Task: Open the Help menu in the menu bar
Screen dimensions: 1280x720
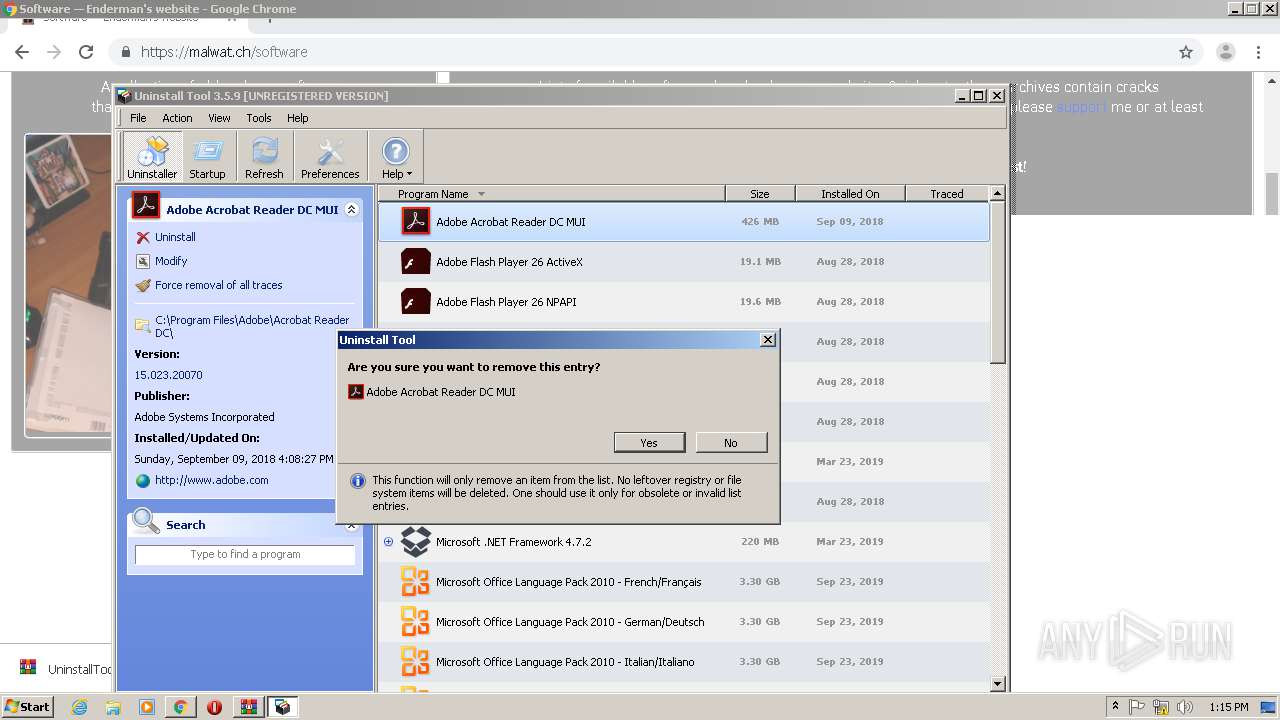Action: coord(298,118)
